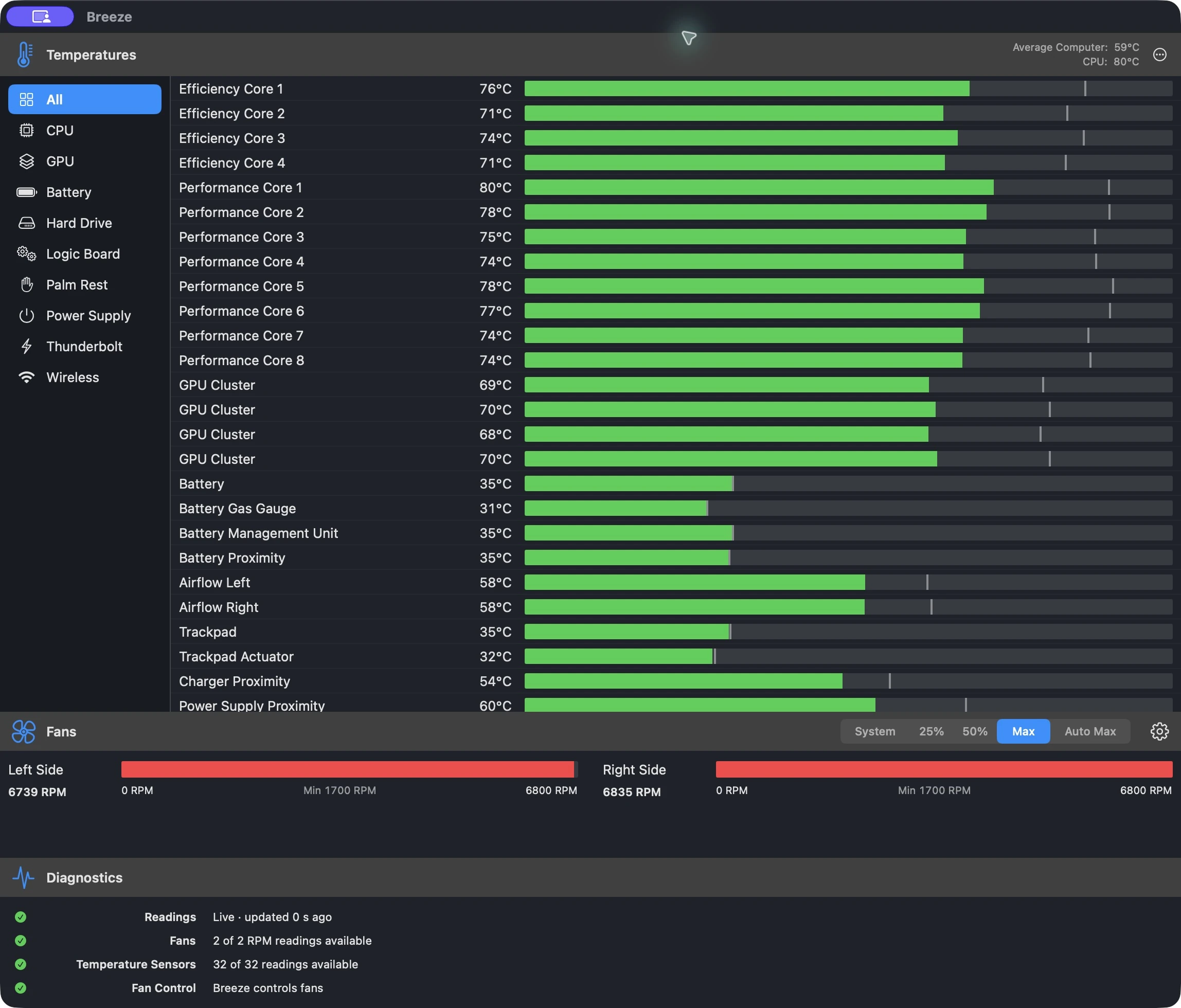Click the CPU chip icon in the sidebar
Image resolution: width=1181 pixels, height=1008 pixels.
pos(26,131)
